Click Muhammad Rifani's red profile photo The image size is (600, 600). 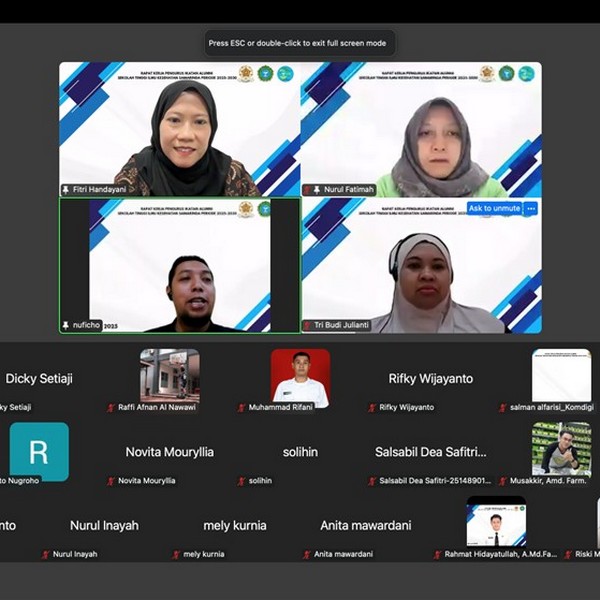pyautogui.click(x=300, y=376)
